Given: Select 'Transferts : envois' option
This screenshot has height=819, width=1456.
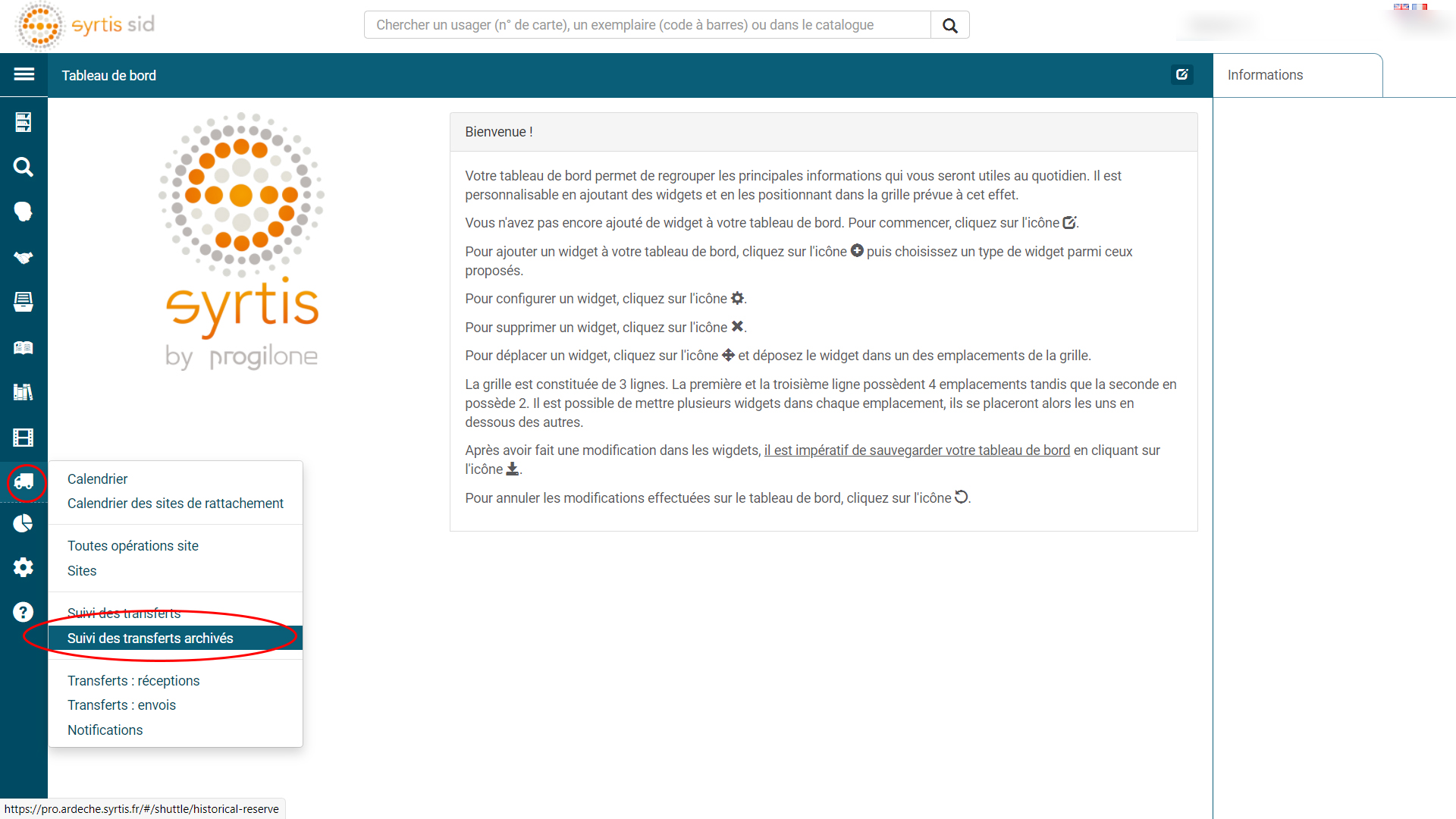Looking at the screenshot, I should (x=121, y=705).
